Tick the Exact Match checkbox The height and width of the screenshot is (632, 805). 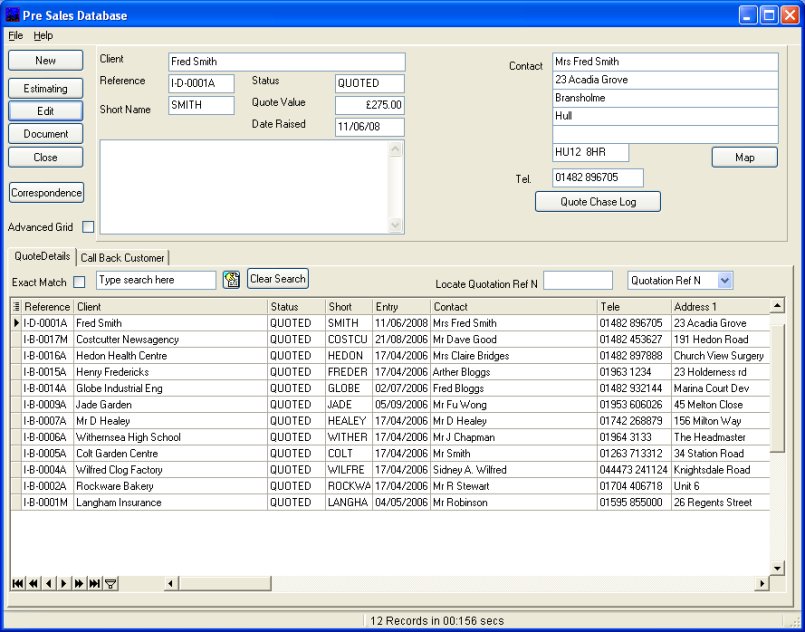80,283
